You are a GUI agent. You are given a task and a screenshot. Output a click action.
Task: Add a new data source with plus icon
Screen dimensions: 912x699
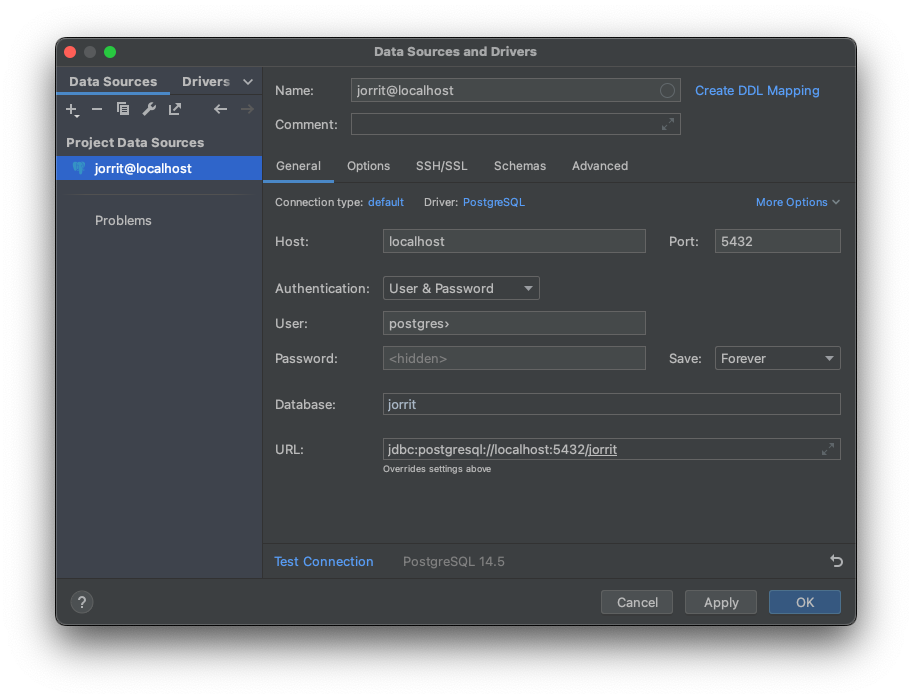click(72, 109)
